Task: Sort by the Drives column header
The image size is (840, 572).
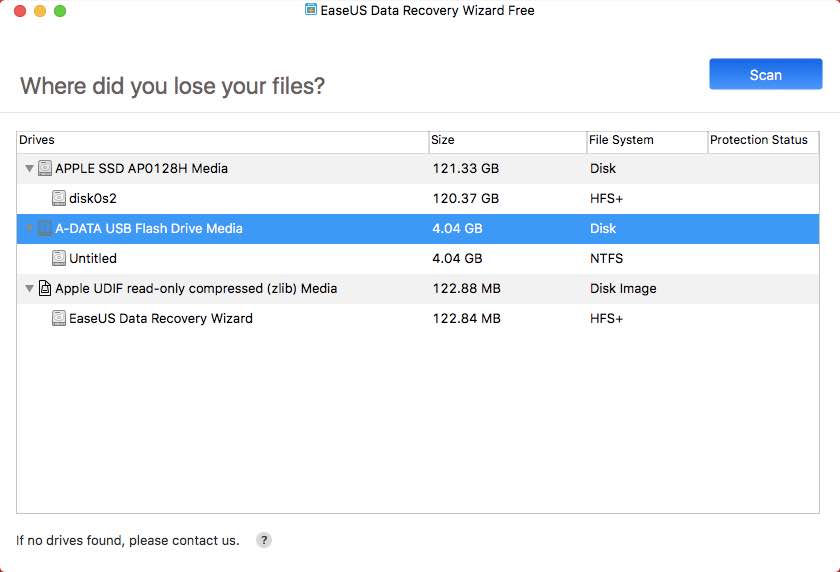Action: pos(220,140)
